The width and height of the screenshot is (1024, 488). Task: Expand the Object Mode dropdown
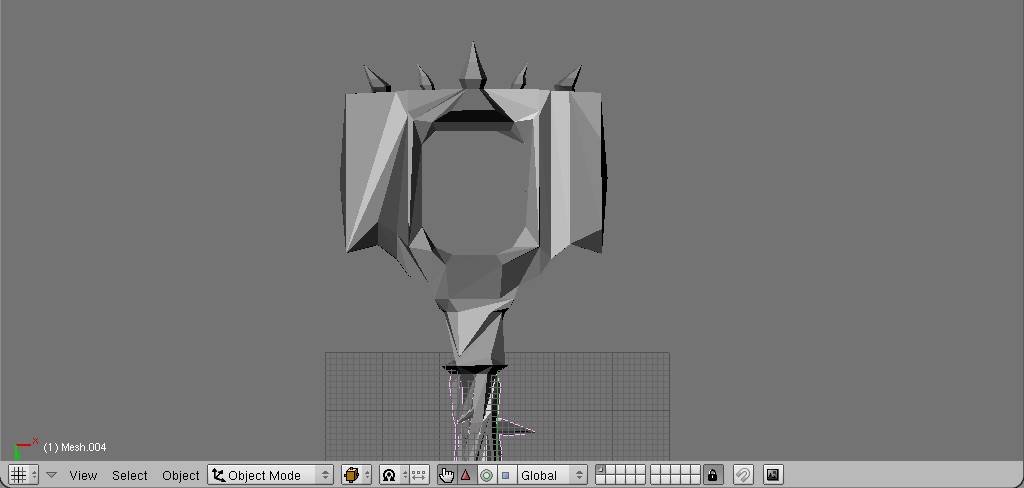(x=270, y=475)
